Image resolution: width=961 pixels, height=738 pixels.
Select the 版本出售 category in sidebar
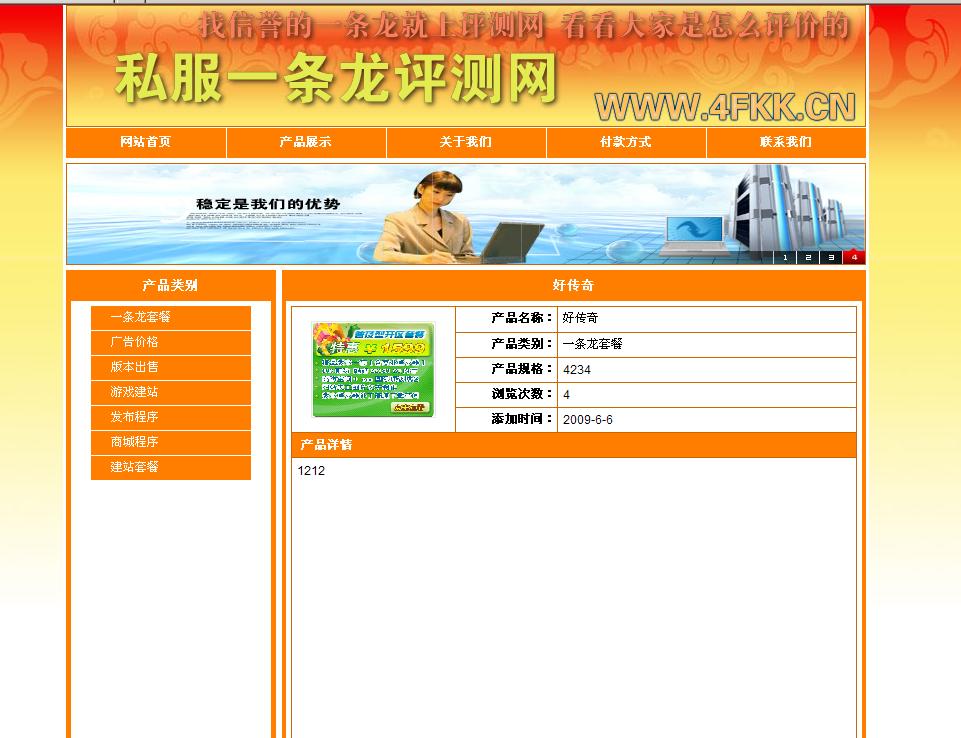(x=170, y=367)
